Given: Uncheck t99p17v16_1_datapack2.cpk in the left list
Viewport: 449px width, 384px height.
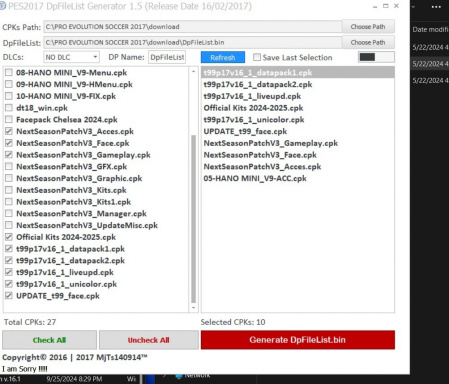Looking at the screenshot, I should pyautogui.click(x=9, y=260).
